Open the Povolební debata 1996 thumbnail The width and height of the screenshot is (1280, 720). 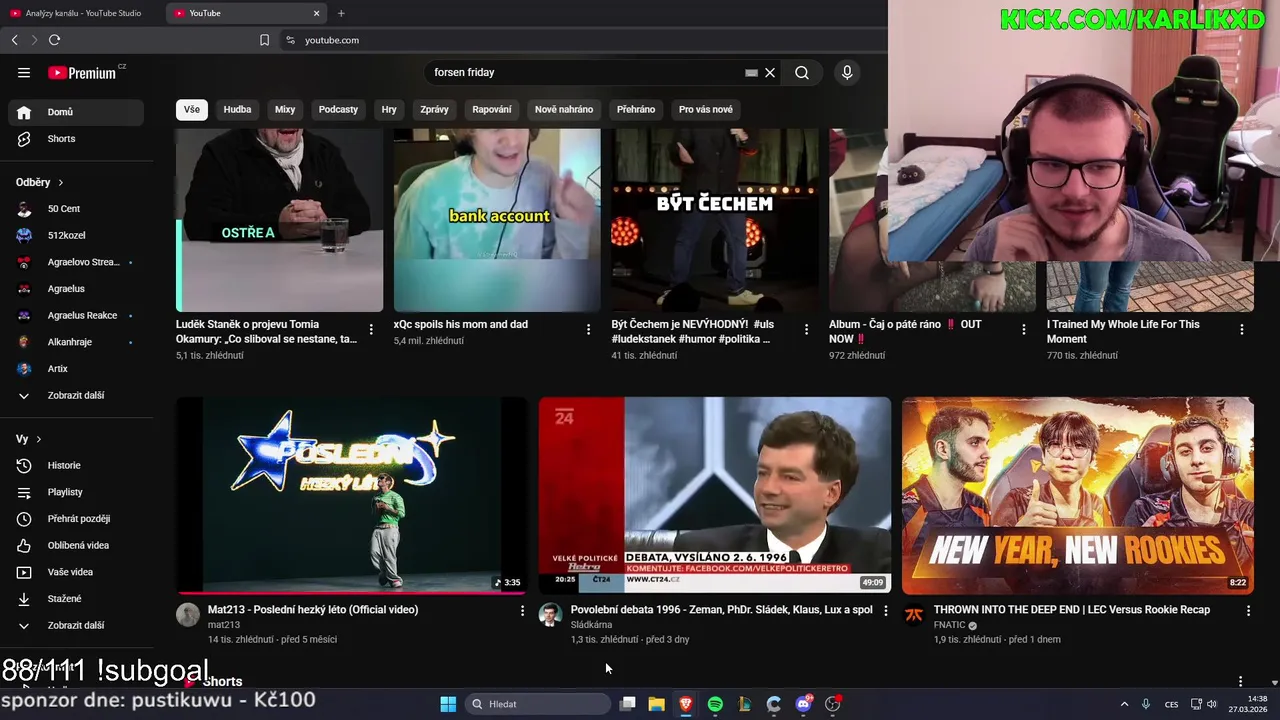tap(715, 496)
